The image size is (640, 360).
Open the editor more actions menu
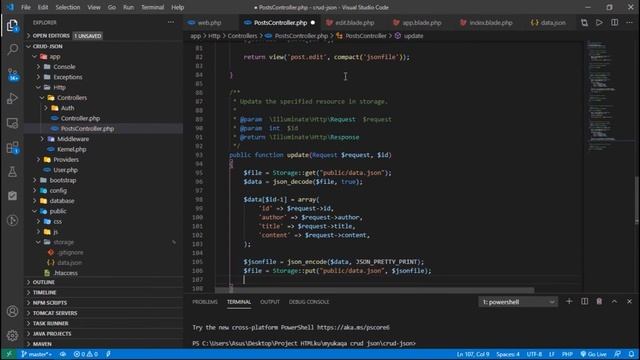629,23
